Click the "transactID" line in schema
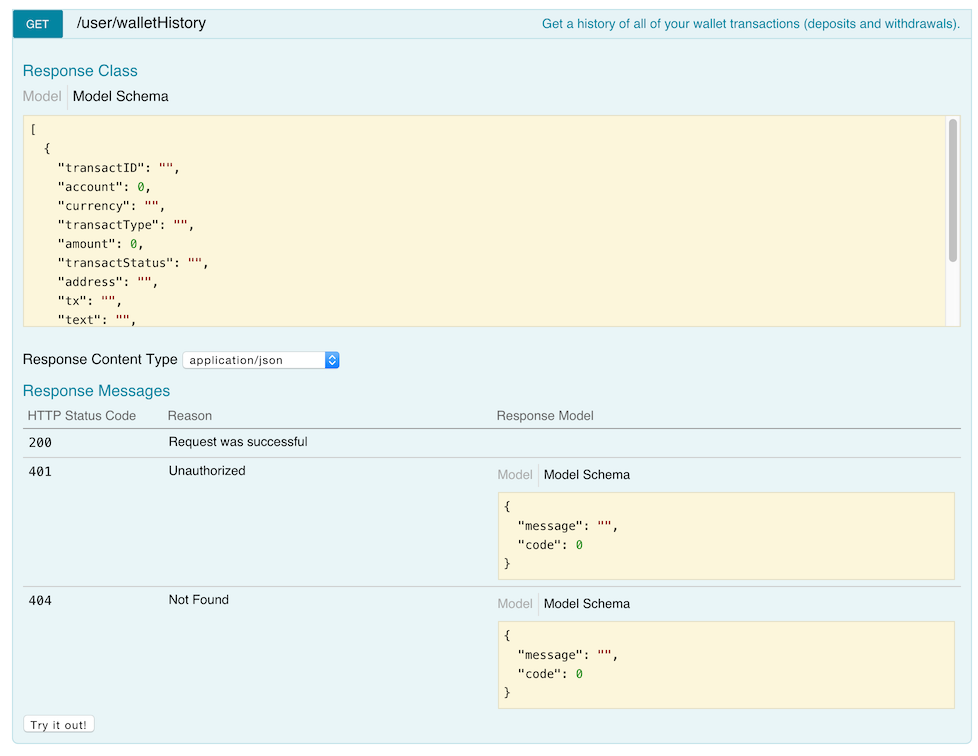 click(119, 168)
